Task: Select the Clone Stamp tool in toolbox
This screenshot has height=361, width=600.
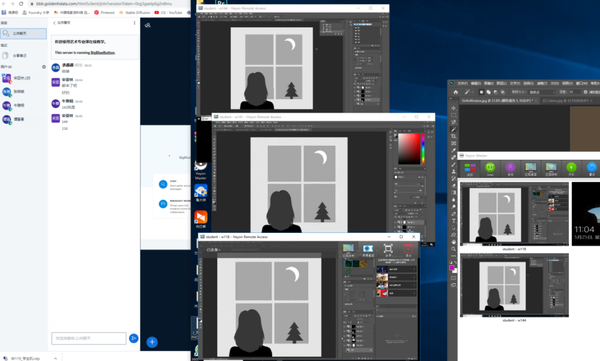Action: tap(453, 171)
